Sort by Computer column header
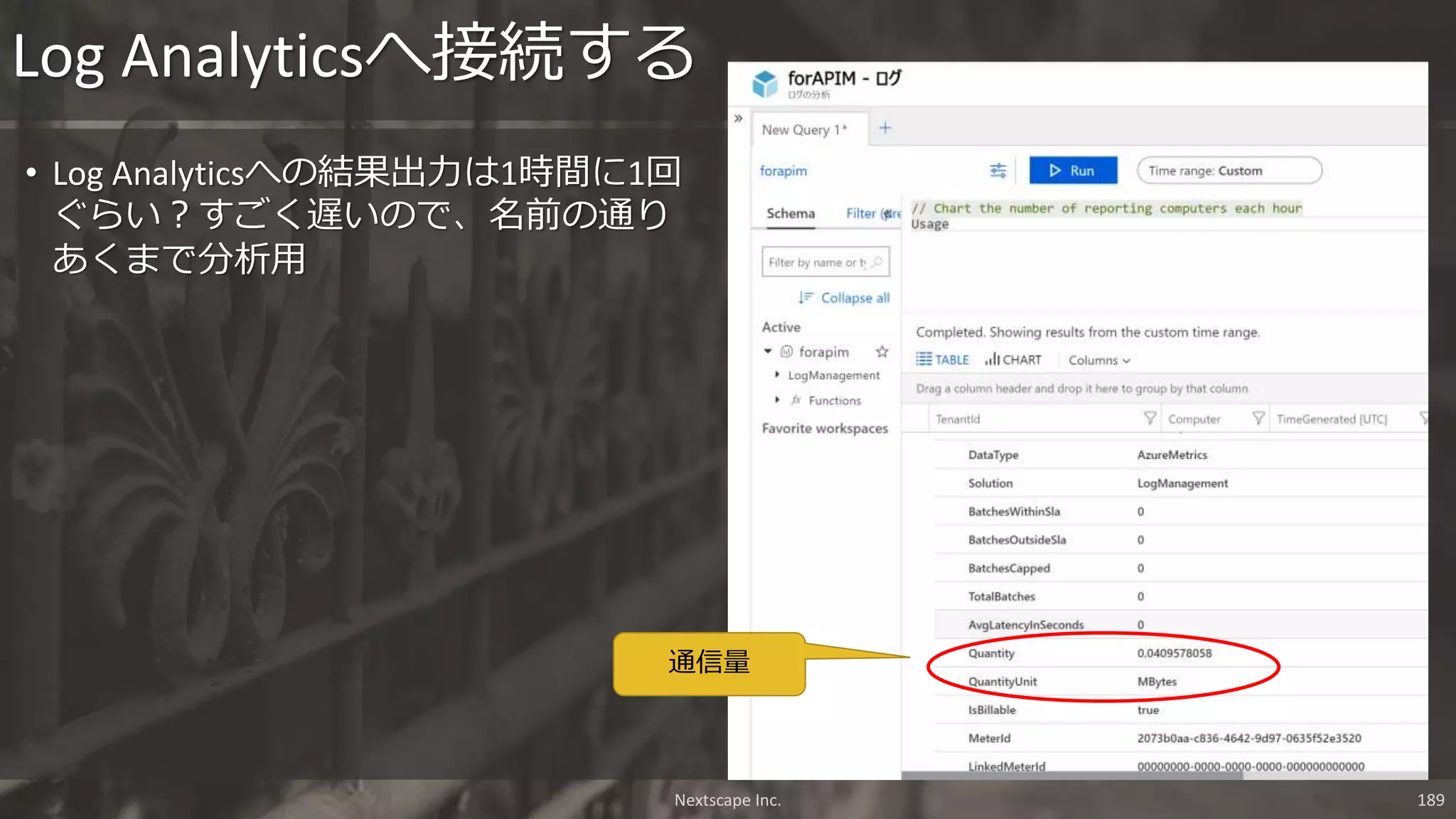 [x=1194, y=419]
